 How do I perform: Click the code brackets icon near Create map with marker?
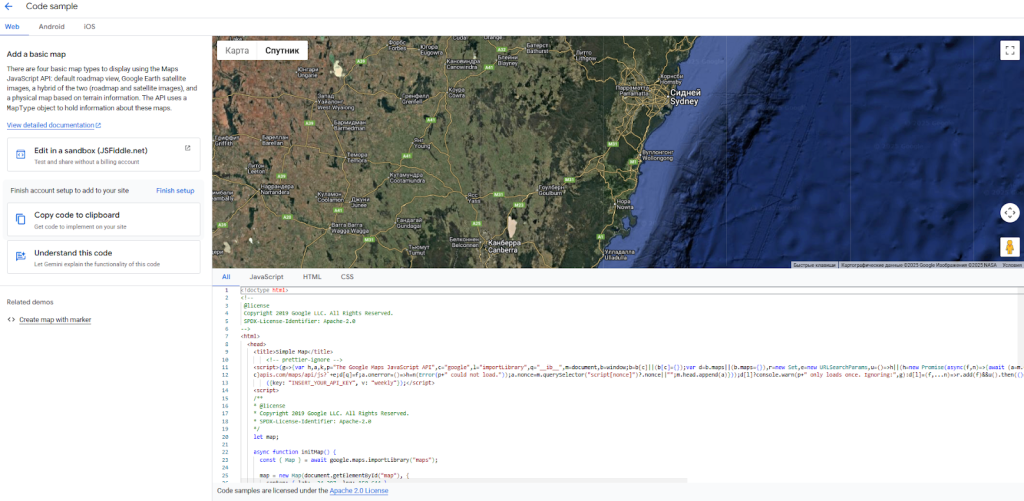click(11, 320)
